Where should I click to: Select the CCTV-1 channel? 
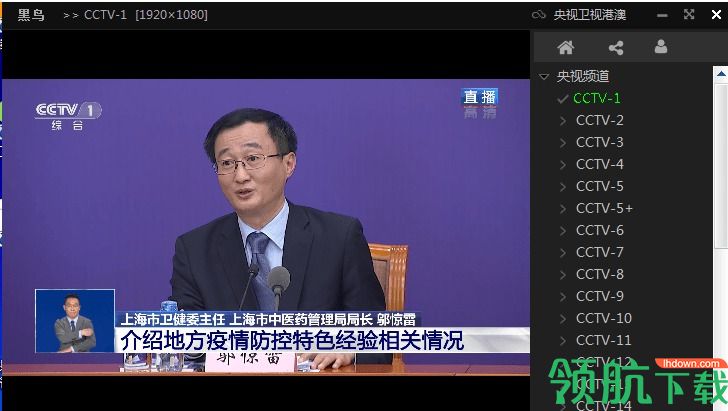tap(596, 98)
